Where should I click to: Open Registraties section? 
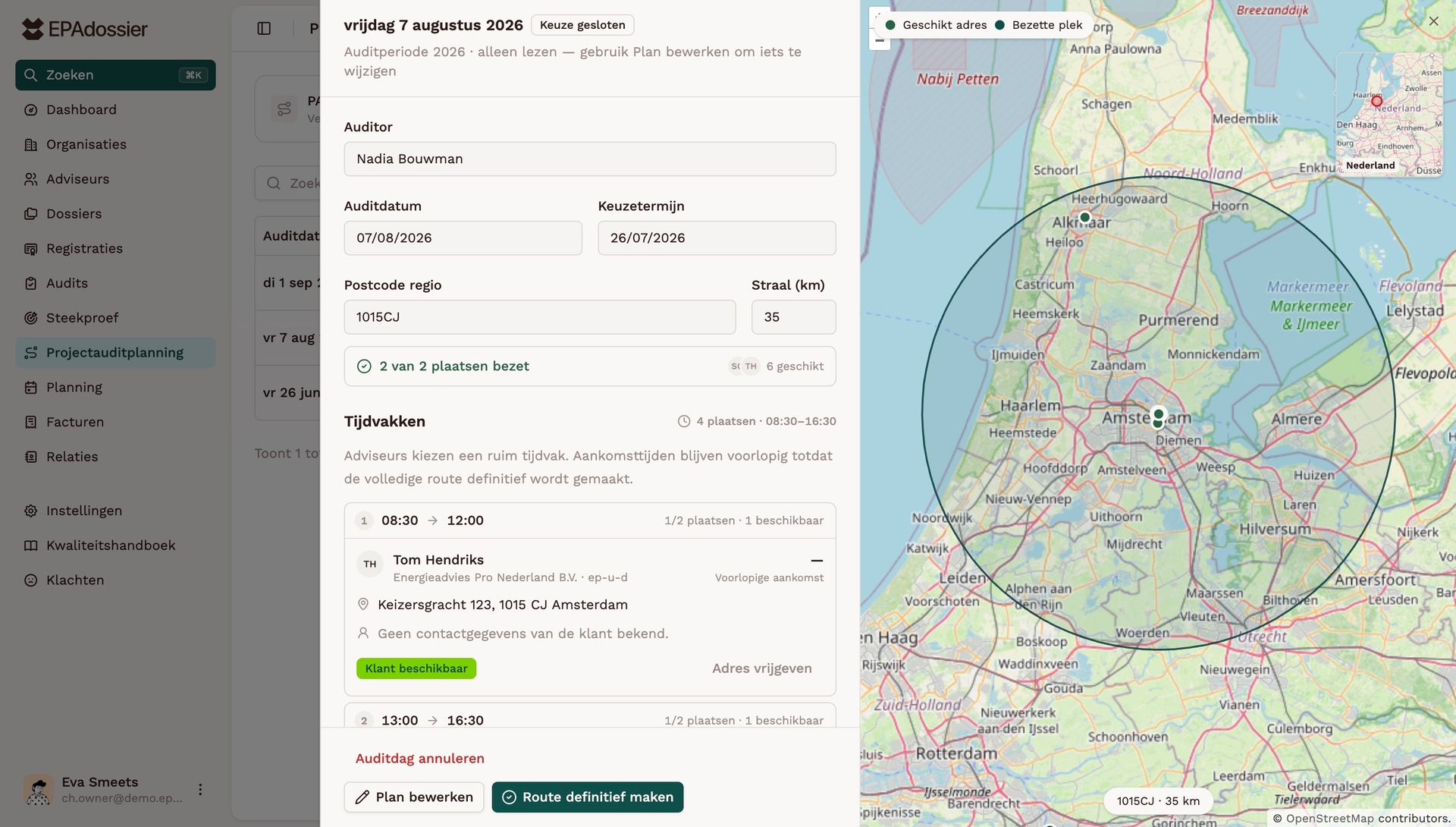115,248
